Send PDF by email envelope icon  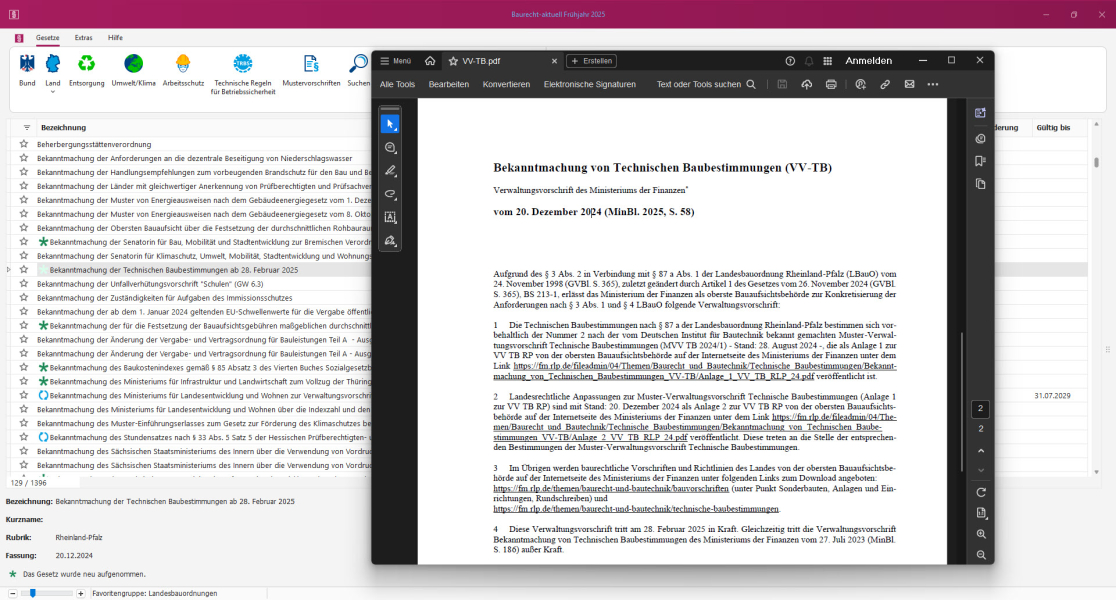(x=909, y=84)
